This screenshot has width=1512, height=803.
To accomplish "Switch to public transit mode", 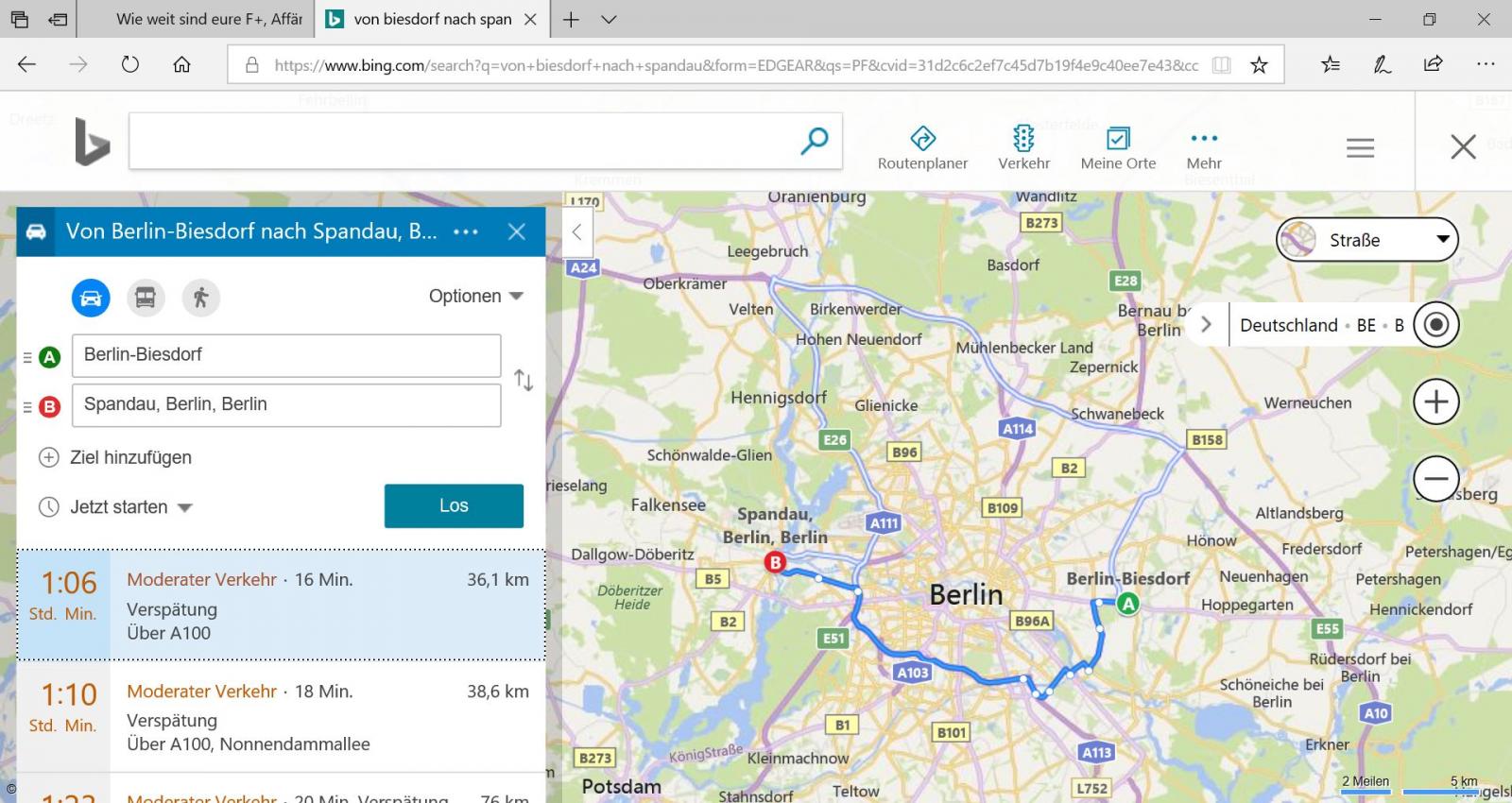I will click(x=146, y=298).
